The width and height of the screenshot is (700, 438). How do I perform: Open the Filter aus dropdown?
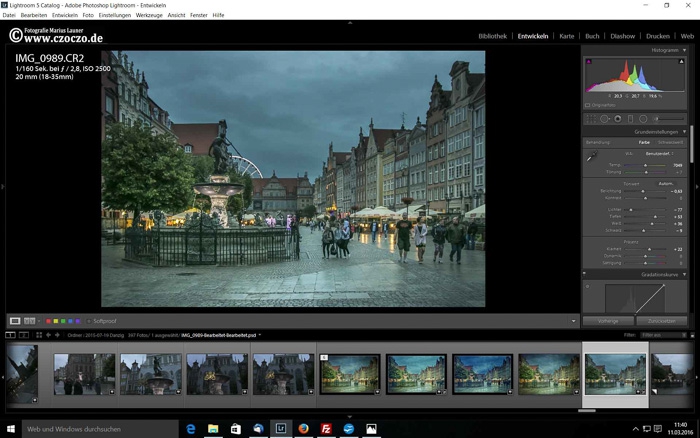tap(662, 335)
